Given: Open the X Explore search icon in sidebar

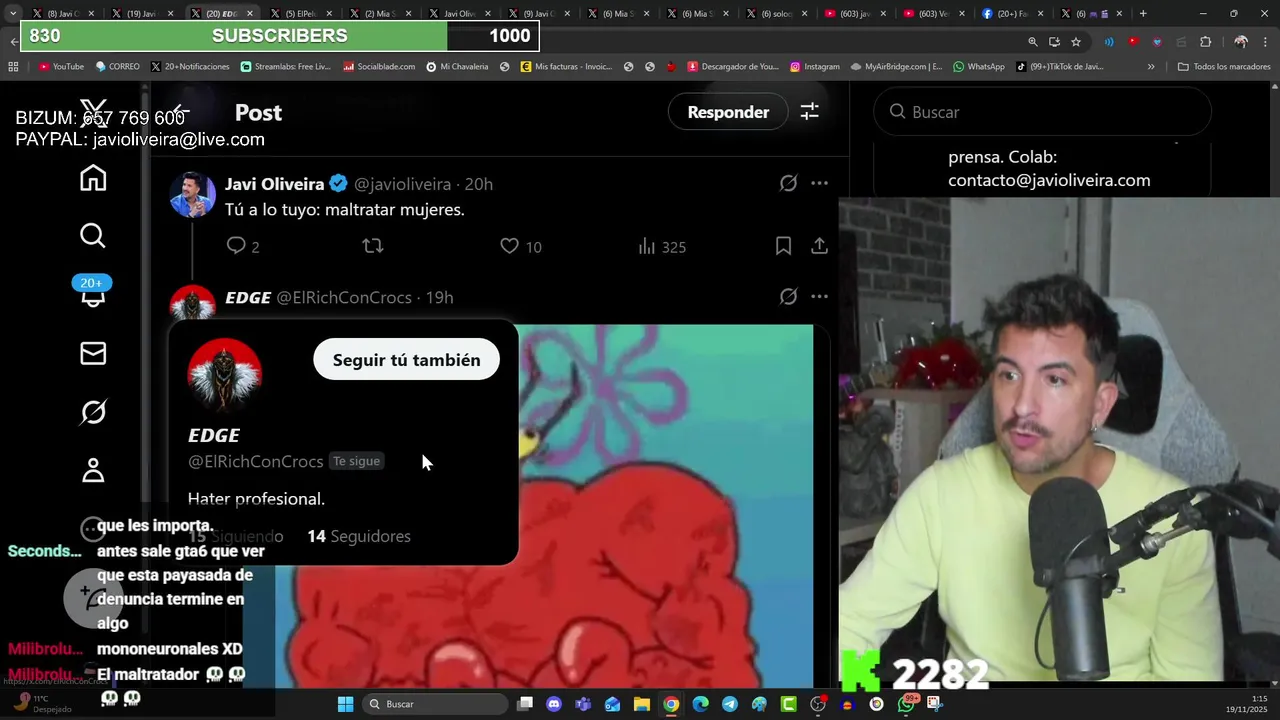Looking at the screenshot, I should 93,236.
